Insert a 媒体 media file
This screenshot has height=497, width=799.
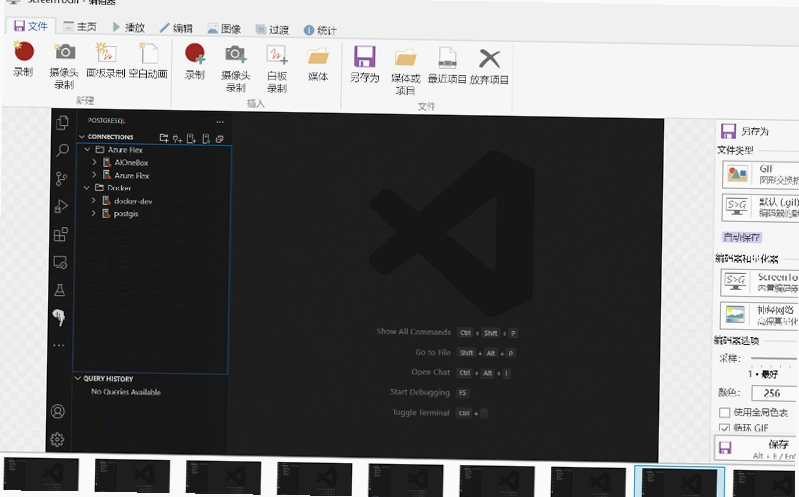pyautogui.click(x=318, y=64)
